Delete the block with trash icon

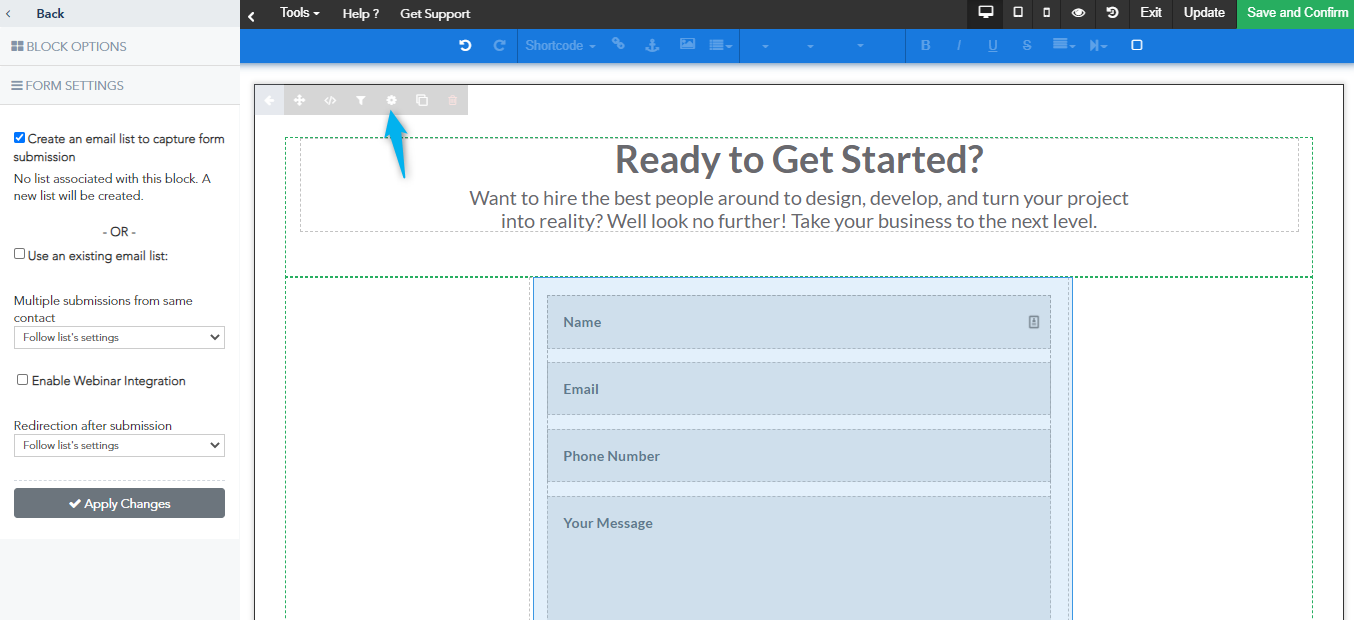point(452,100)
